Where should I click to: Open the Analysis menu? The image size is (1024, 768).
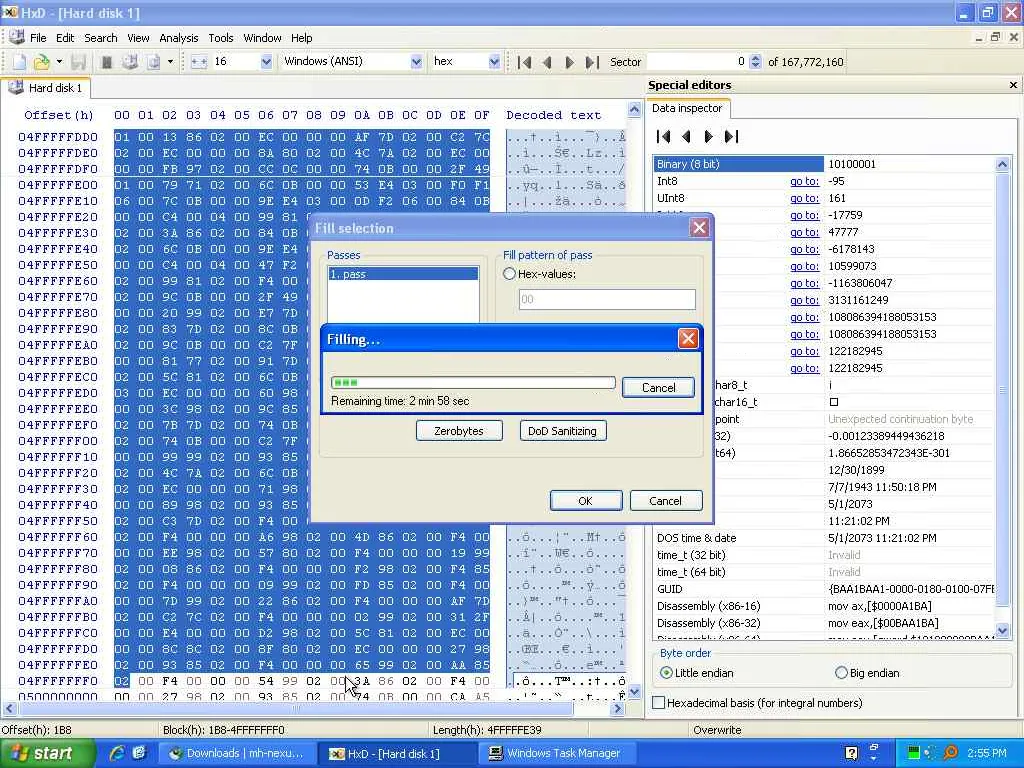178,38
